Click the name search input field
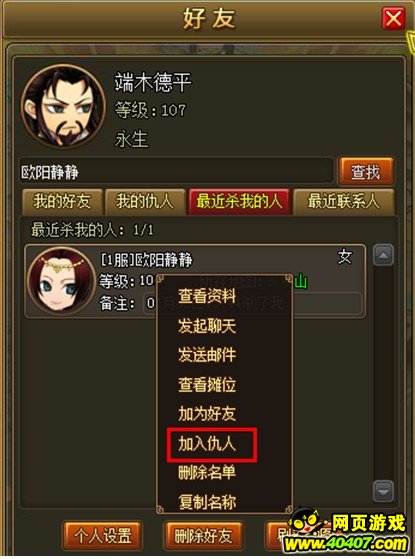 (x=176, y=172)
